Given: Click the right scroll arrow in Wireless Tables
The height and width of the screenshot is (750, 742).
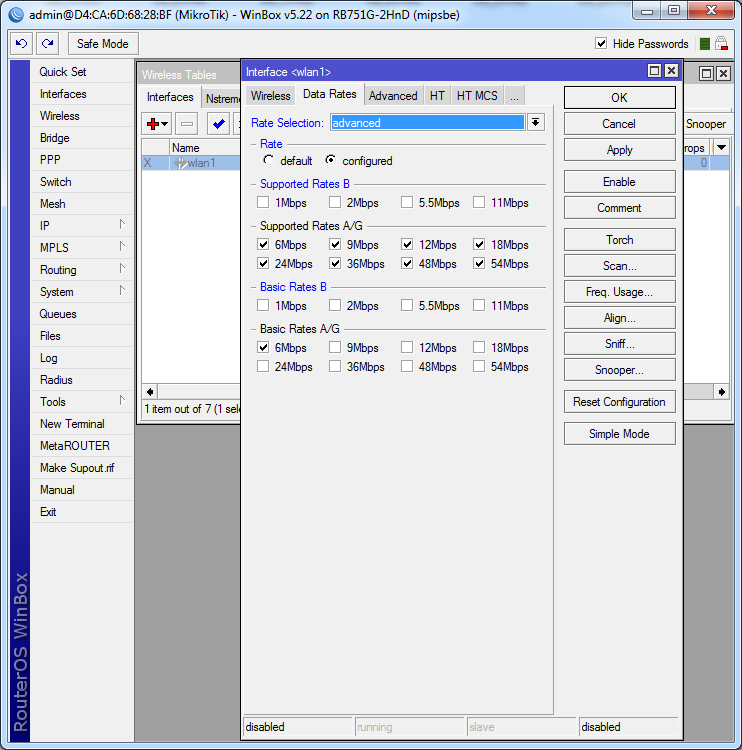Looking at the screenshot, I should (x=721, y=392).
